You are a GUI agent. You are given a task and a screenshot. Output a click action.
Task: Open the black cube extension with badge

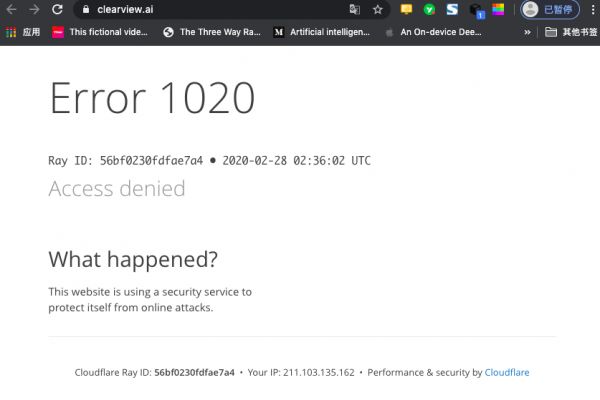click(476, 10)
